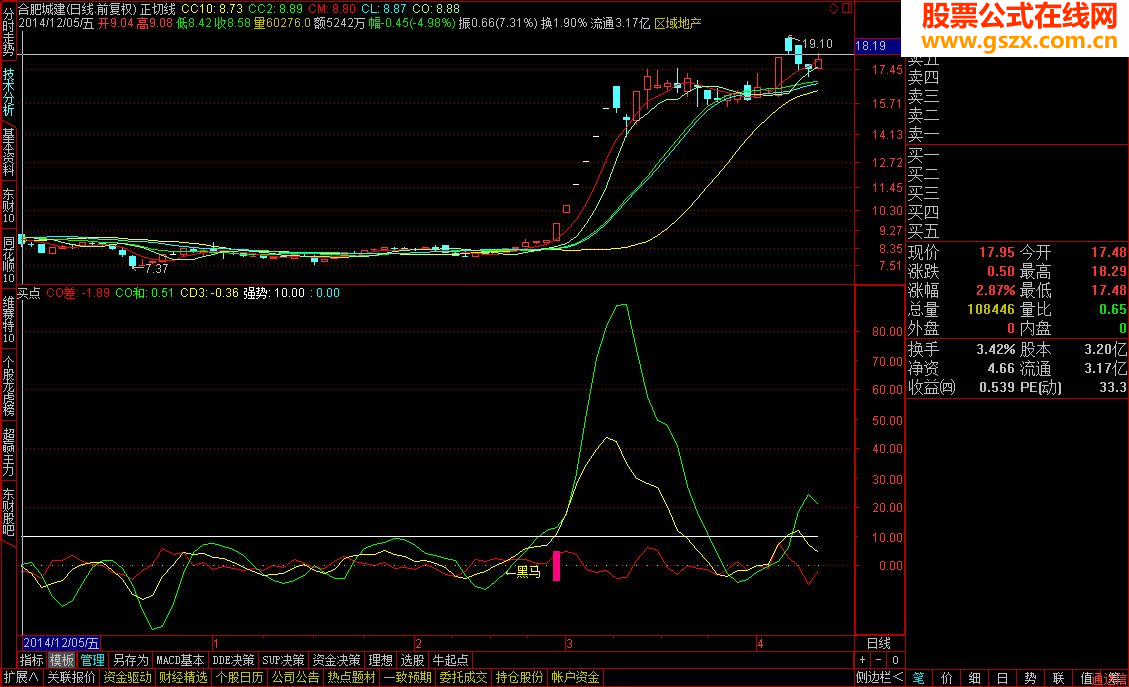Viewport: 1129px width, 687px height.
Task: Apply the DDE决策 template
Action: click(233, 660)
